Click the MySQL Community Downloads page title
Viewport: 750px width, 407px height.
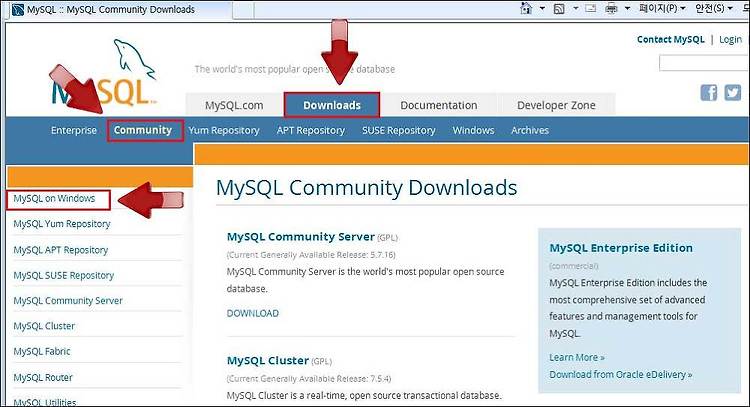click(366, 187)
